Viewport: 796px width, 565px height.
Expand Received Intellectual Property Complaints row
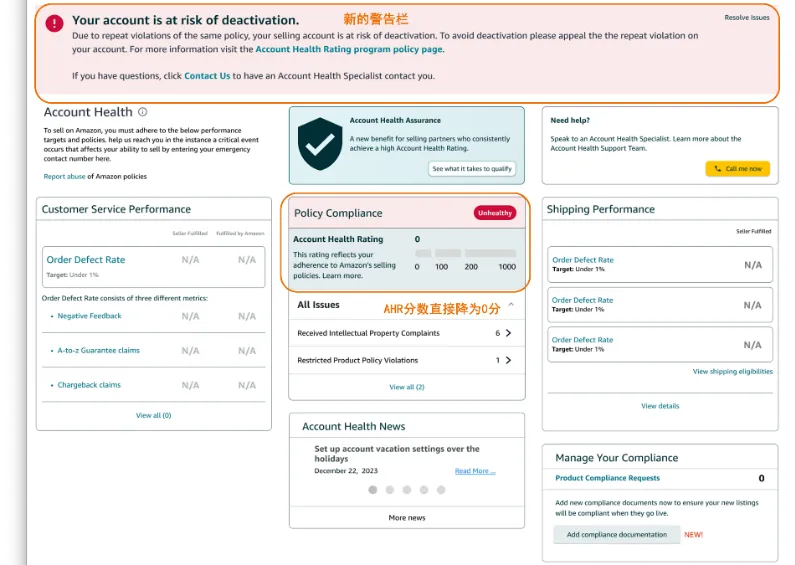point(508,333)
